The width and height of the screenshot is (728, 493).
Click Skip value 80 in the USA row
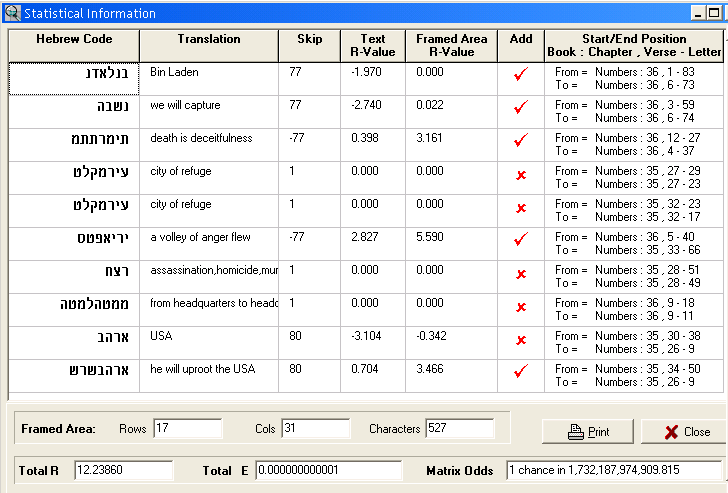[x=295, y=336]
